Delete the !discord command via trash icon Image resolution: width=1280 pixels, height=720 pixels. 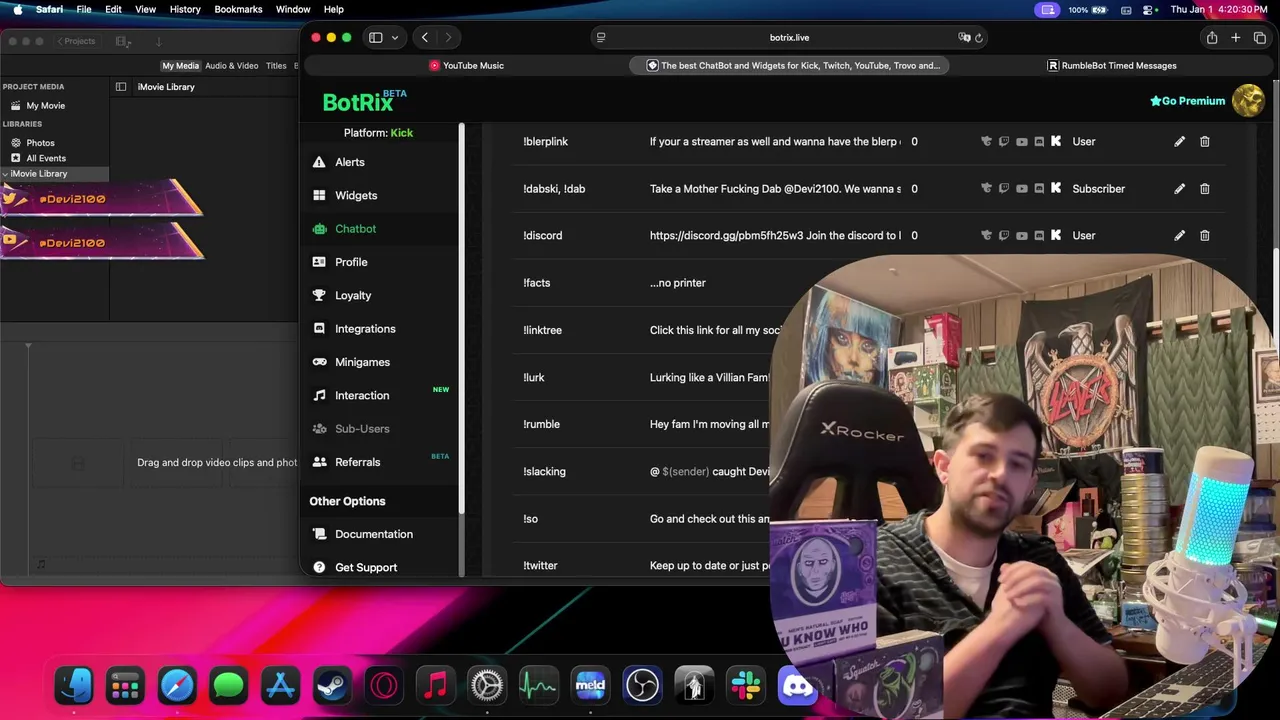[x=1204, y=235]
